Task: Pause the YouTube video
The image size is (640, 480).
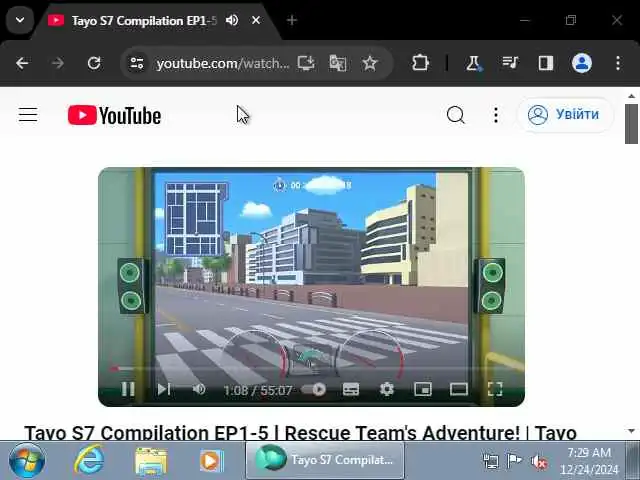Action: point(128,389)
